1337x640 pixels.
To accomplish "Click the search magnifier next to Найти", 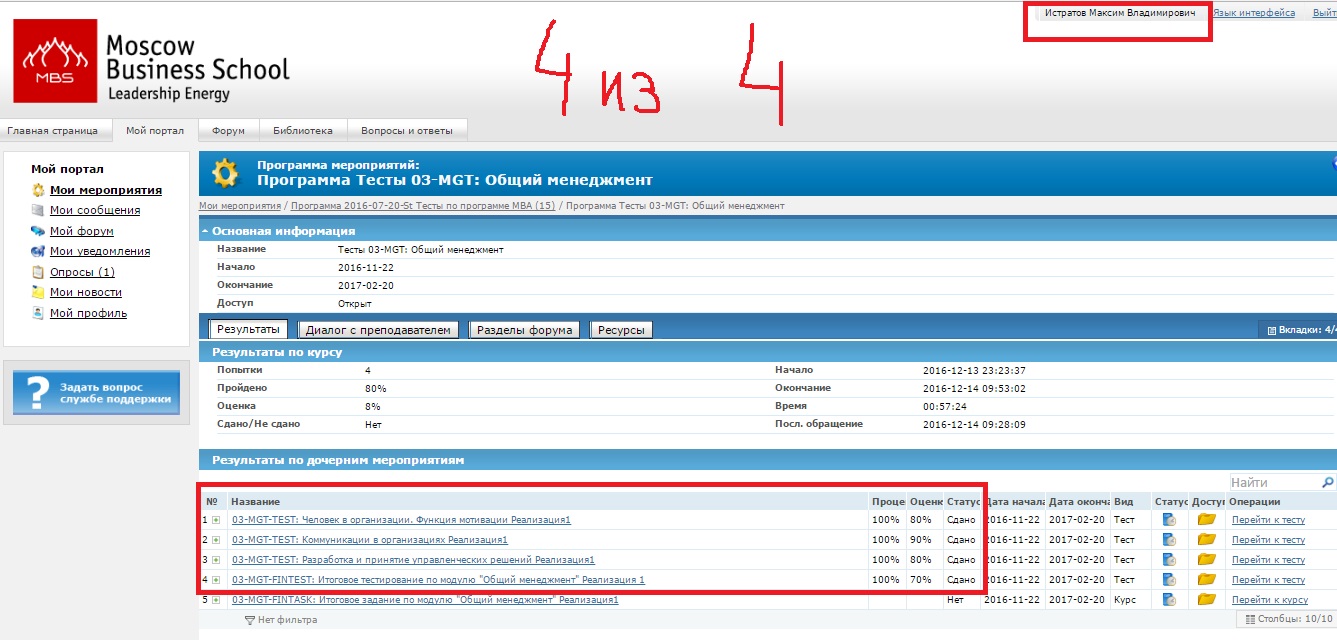I will coord(1326,483).
